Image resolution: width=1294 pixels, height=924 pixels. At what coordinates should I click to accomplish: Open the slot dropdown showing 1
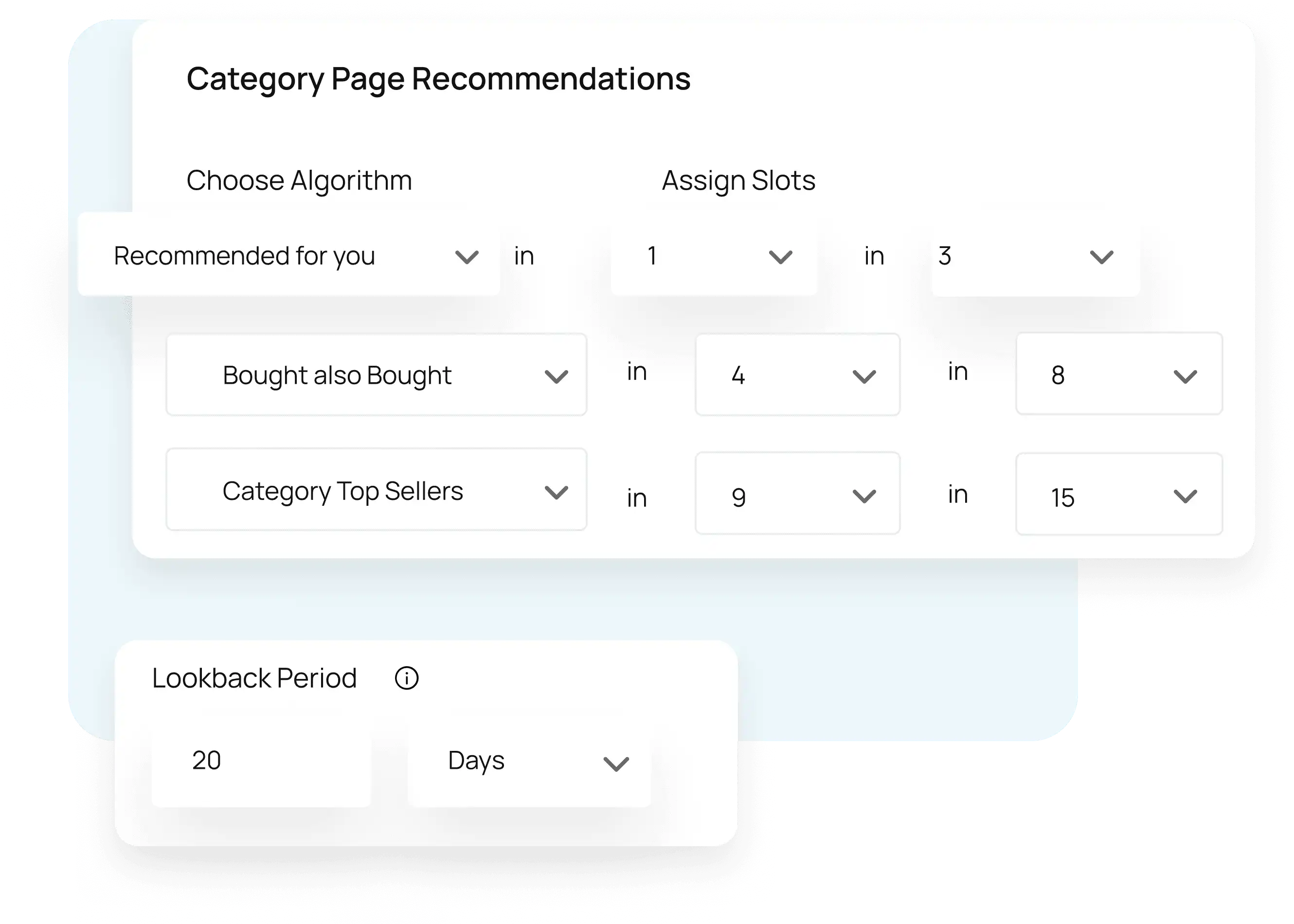coord(714,256)
